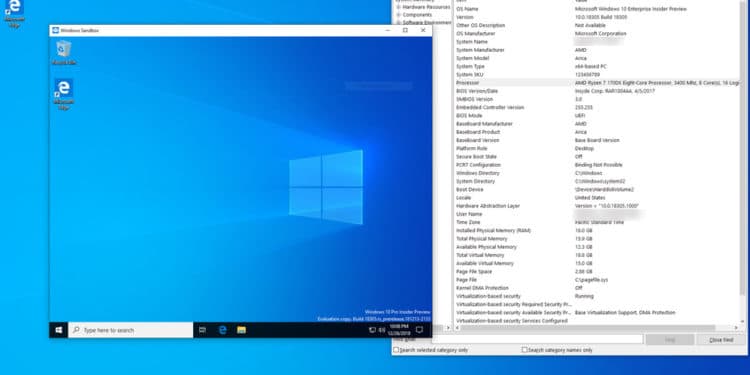This screenshot has width=750, height=375.
Task: Select Microsoft Edge shortcut inside Sandbox desktop
Action: click(64, 94)
